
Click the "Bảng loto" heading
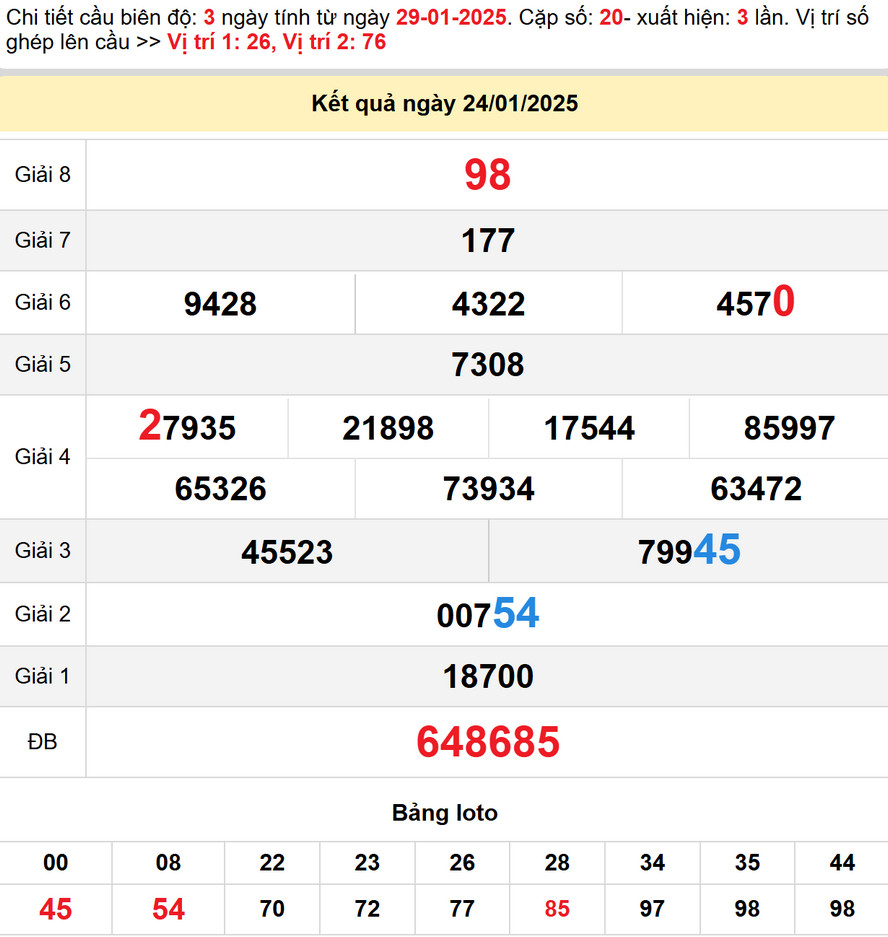pyautogui.click(x=444, y=813)
